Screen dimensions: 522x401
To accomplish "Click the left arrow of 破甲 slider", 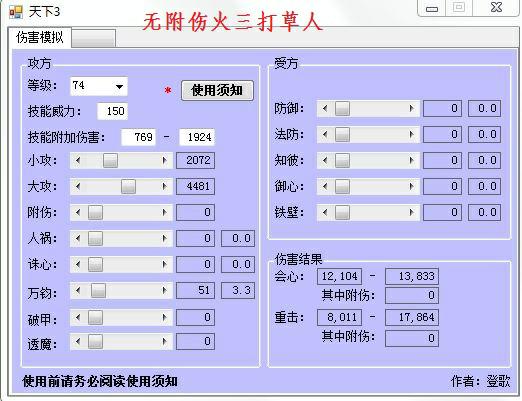I will point(78,317).
